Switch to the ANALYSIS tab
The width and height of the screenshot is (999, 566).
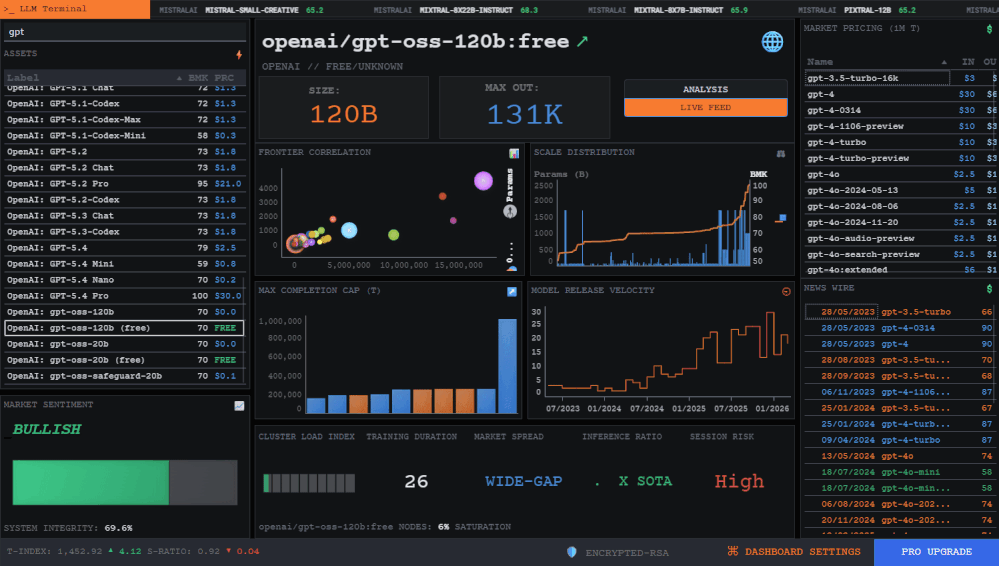point(705,89)
